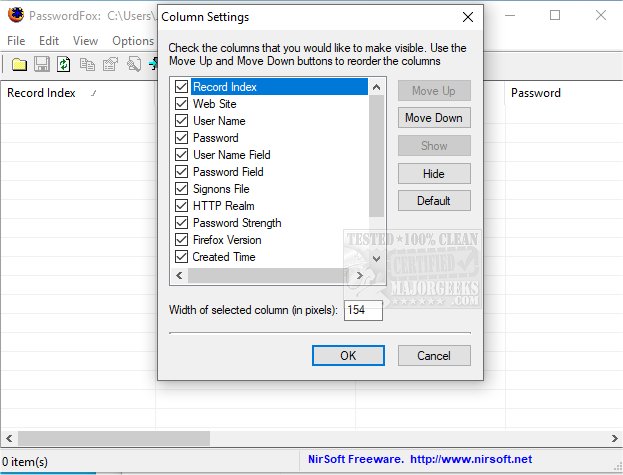
Task: Select the HTTP Realm row label
Action: click(224, 206)
